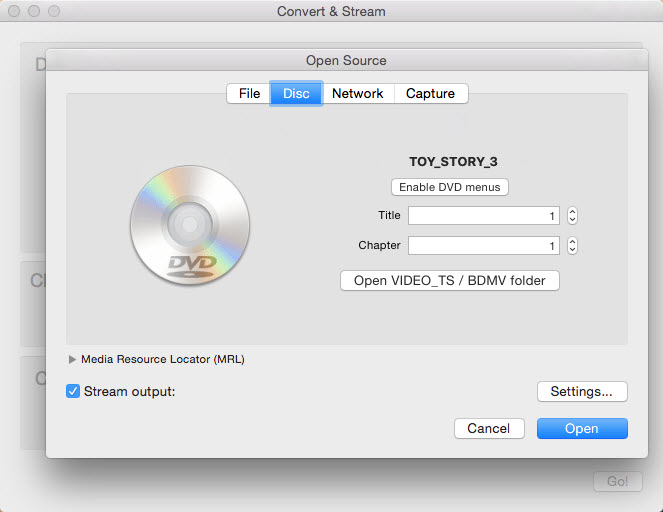
Task: Click the Chapter number field
Action: [x=484, y=245]
